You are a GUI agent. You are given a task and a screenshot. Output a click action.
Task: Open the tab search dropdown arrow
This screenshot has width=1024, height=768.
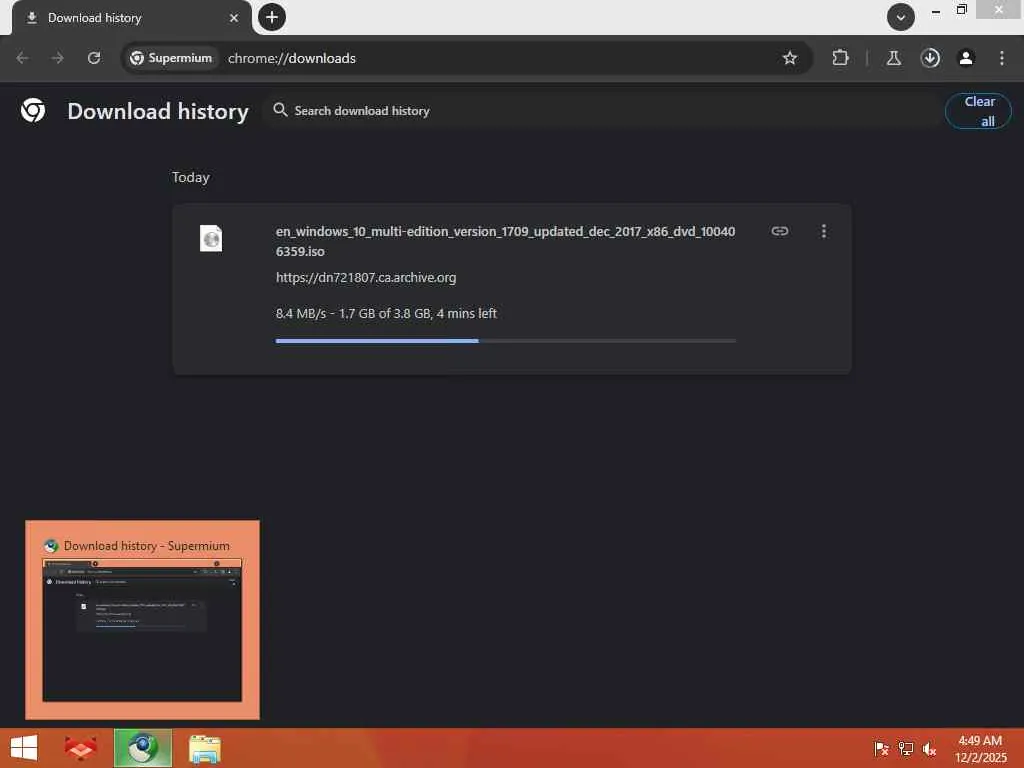tap(901, 17)
